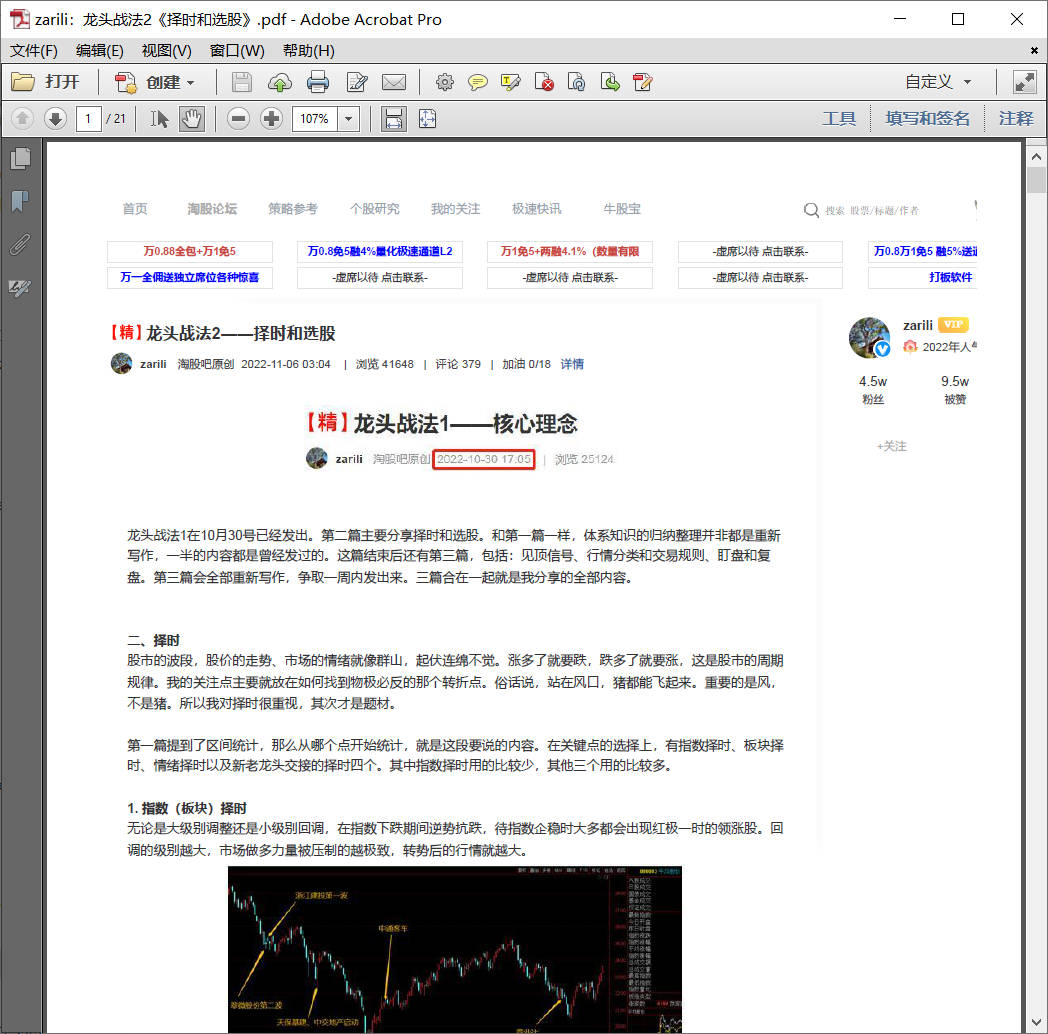Image resolution: width=1048 pixels, height=1034 pixels.
Task: Open the Attachments paperclip panel
Action: pyautogui.click(x=21, y=244)
